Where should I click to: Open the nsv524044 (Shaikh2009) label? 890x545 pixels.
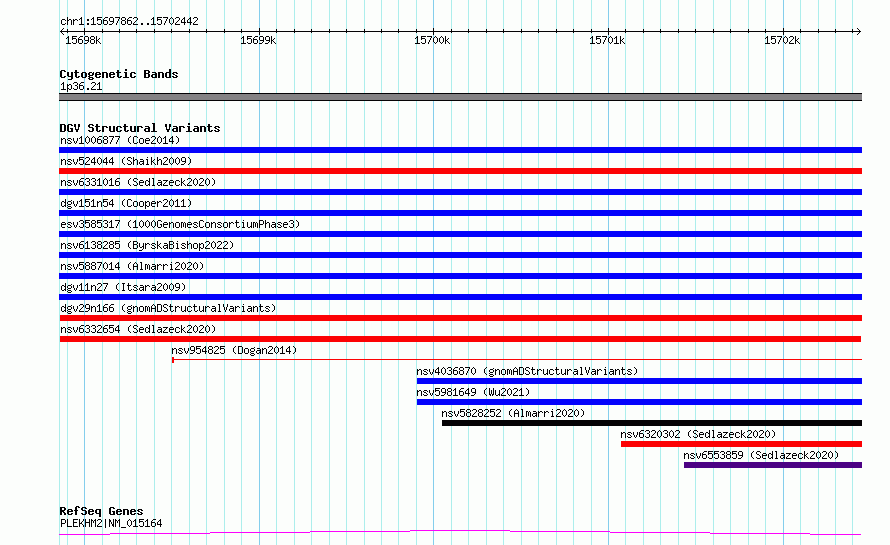126,161
